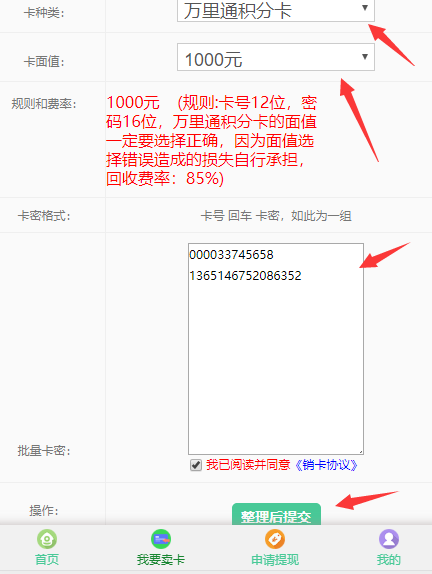This screenshot has width=432, height=574.
Task: Expand the 卡面值 dropdown arrow
Action: tap(365, 57)
